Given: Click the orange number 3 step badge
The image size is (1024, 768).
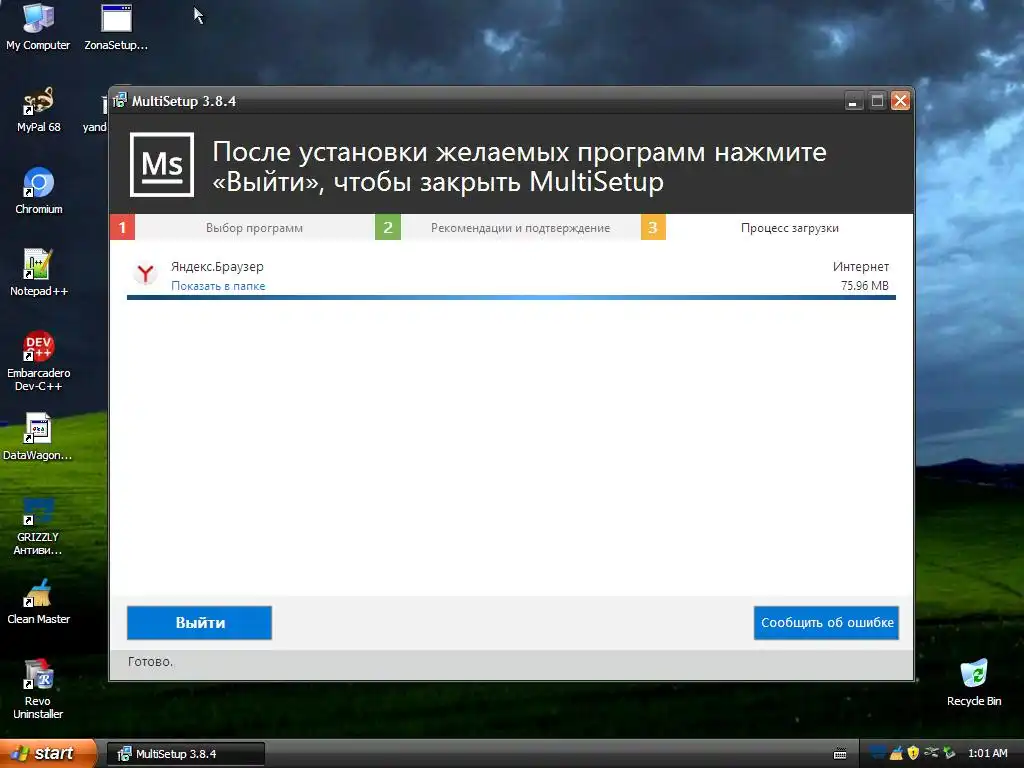Looking at the screenshot, I should (653, 228).
